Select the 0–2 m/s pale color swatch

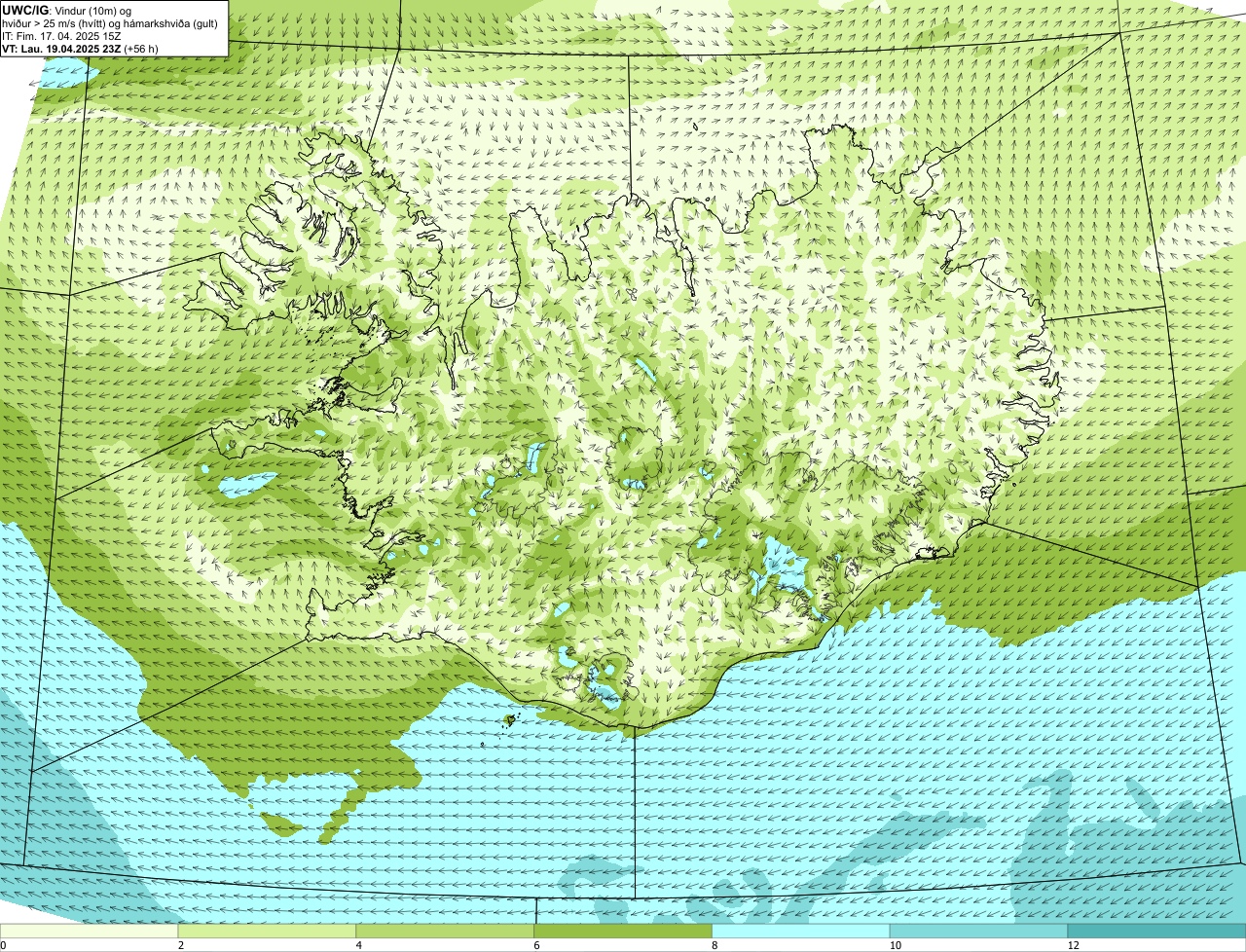pyautogui.click(x=89, y=931)
